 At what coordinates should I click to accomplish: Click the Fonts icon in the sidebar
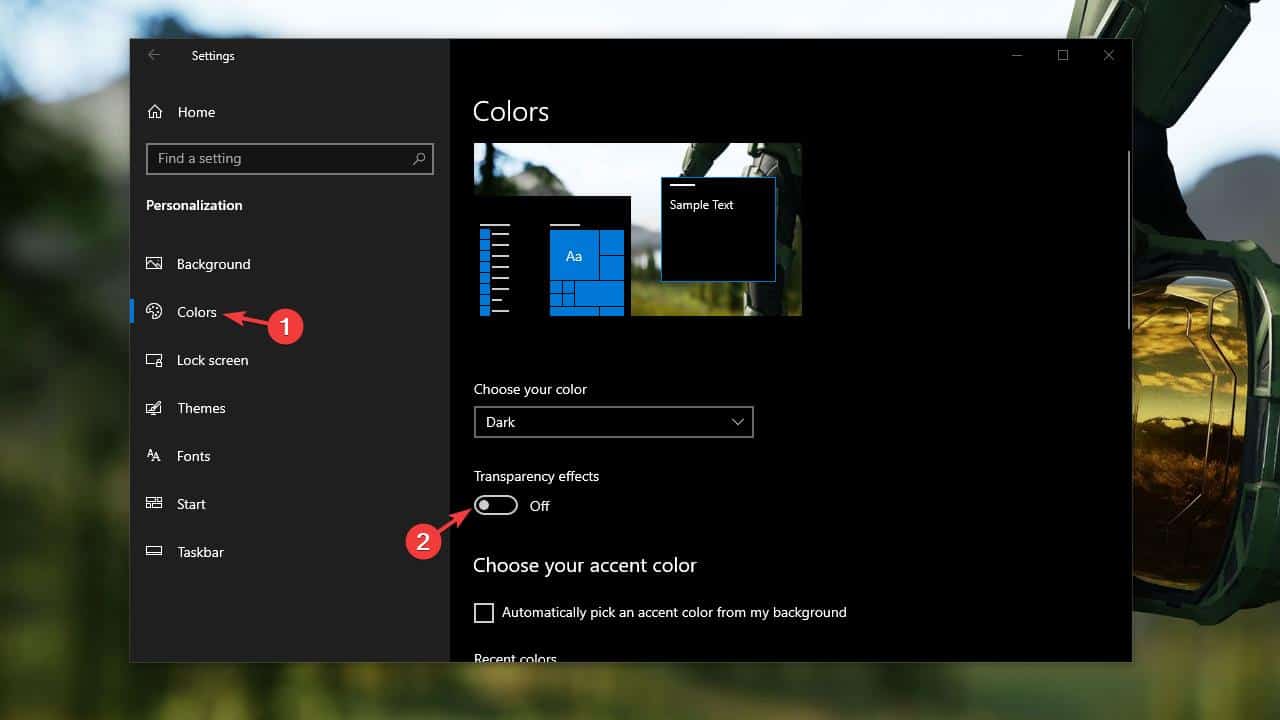click(154, 456)
